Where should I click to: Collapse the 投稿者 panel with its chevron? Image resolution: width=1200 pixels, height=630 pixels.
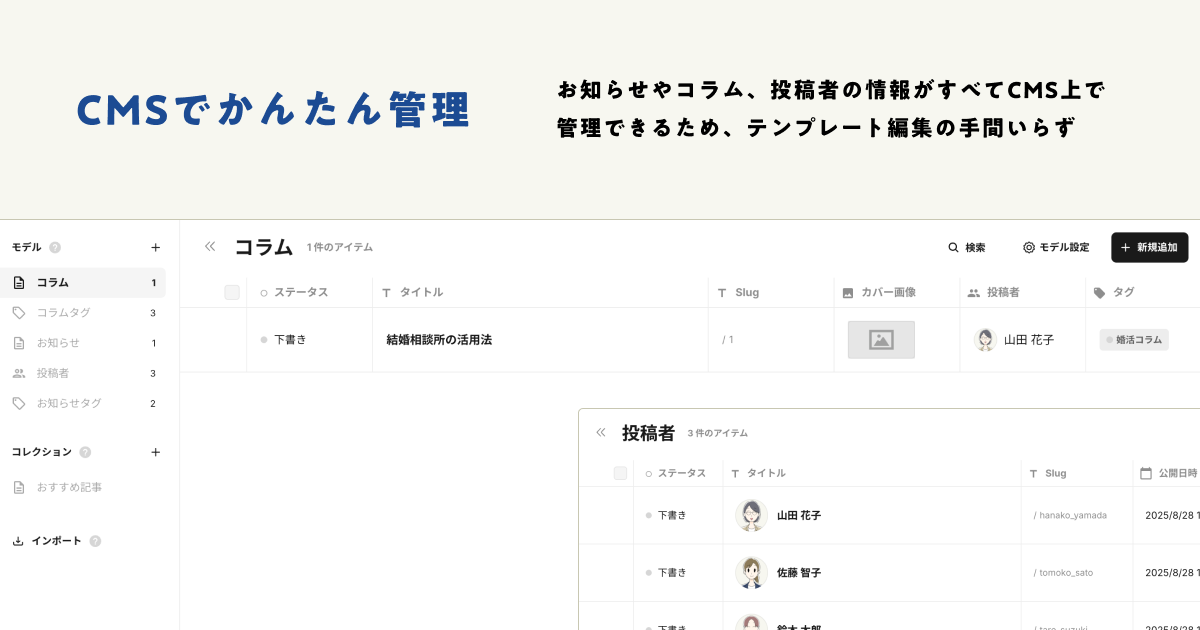(x=600, y=432)
